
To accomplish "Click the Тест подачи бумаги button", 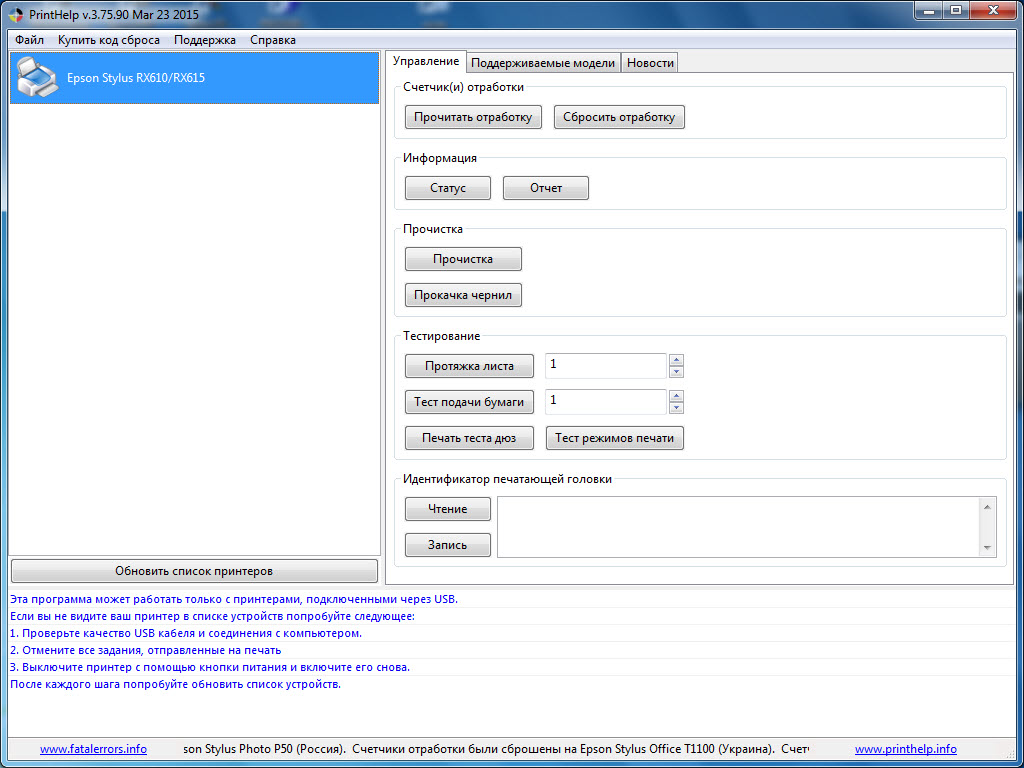I will (469, 402).
